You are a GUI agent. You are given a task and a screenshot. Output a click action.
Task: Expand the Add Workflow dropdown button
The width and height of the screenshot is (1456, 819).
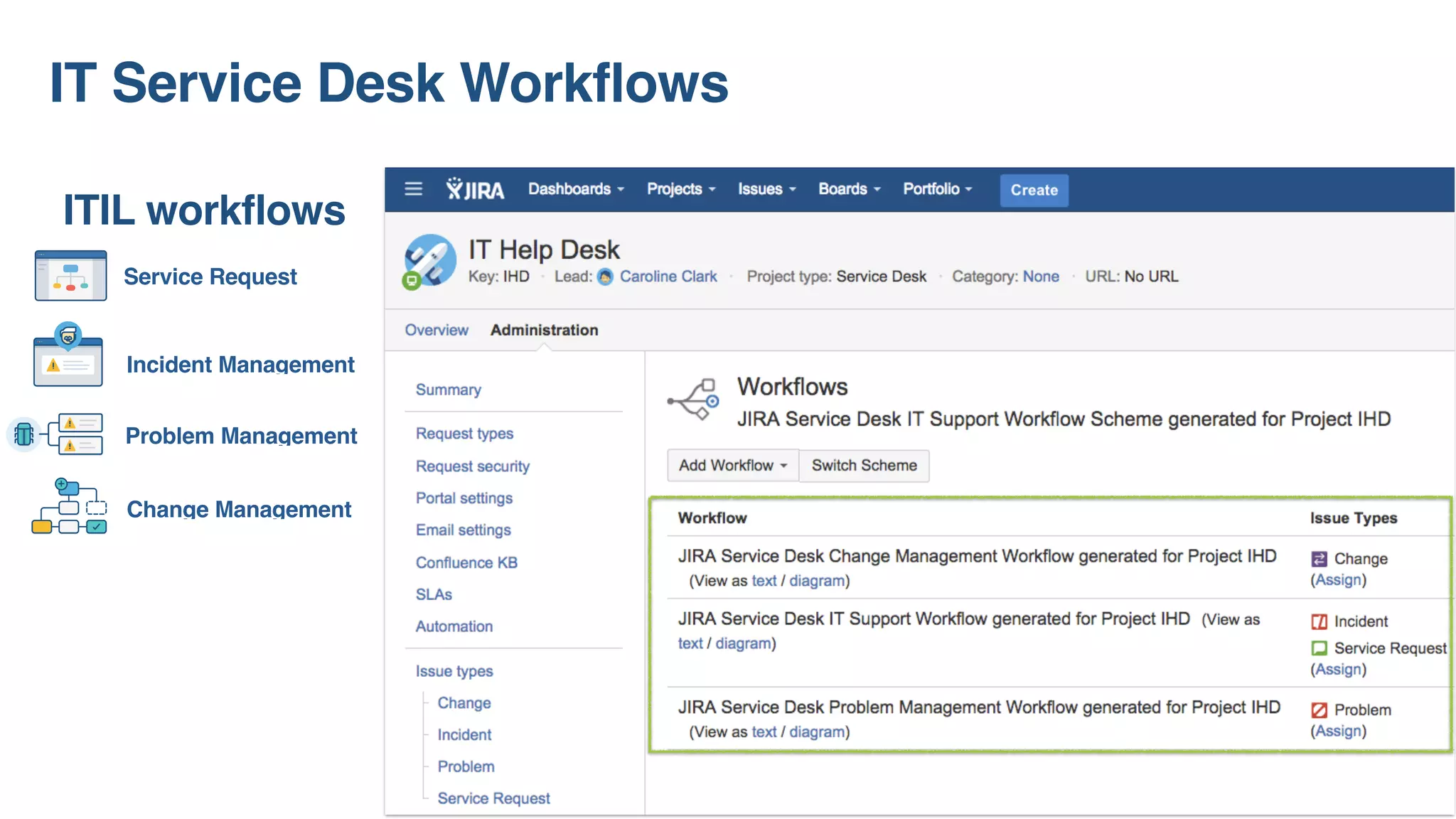click(x=732, y=465)
